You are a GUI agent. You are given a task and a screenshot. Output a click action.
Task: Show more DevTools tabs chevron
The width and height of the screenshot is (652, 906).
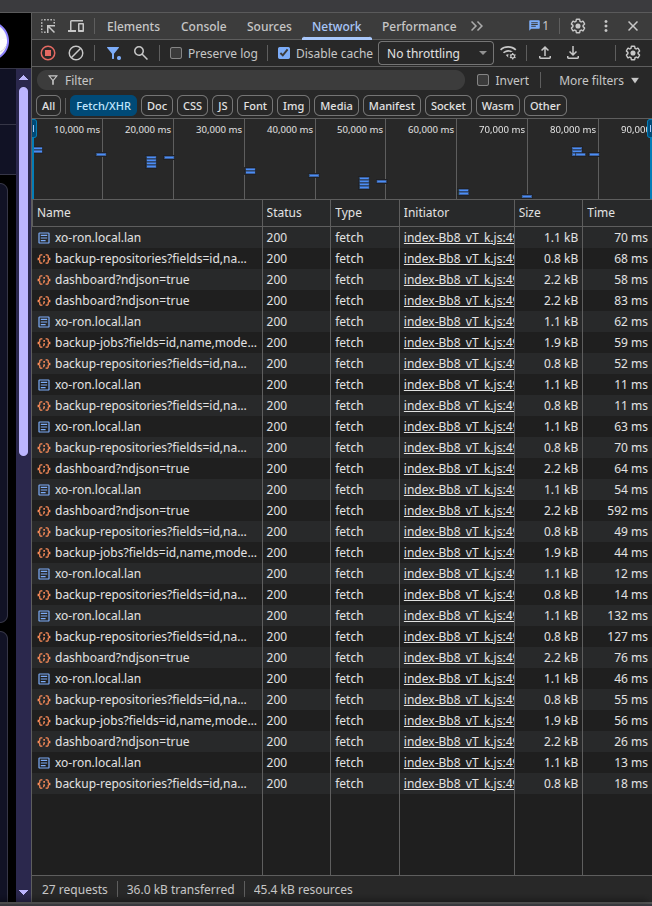point(476,27)
